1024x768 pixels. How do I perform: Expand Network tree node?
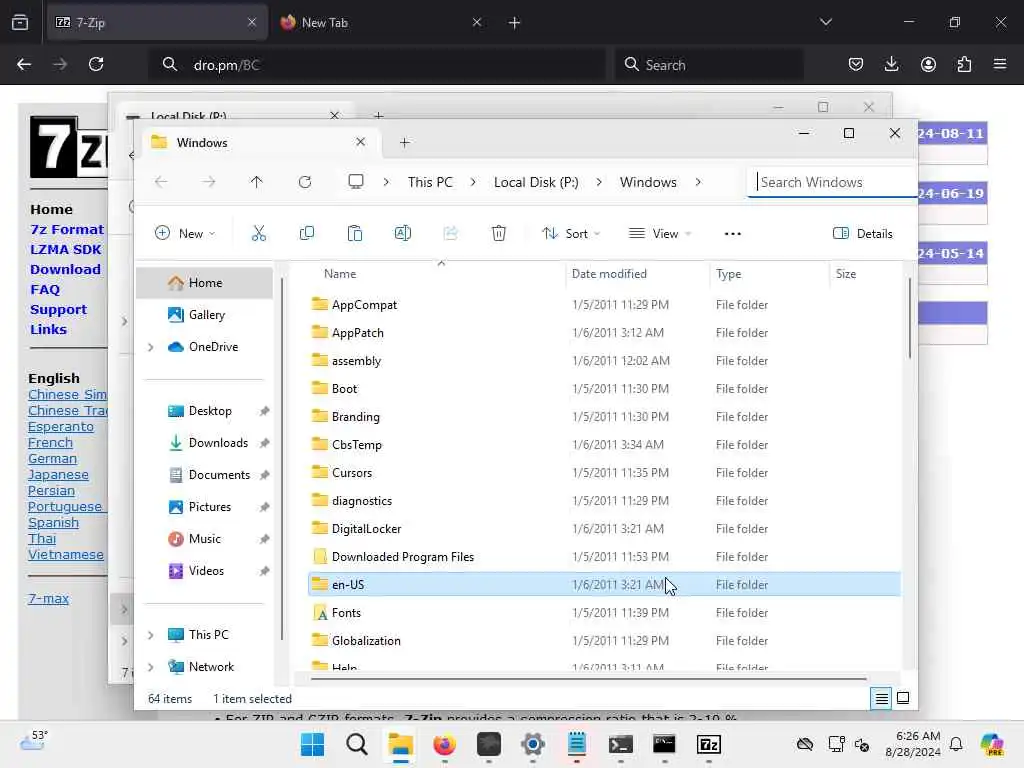[x=151, y=667]
